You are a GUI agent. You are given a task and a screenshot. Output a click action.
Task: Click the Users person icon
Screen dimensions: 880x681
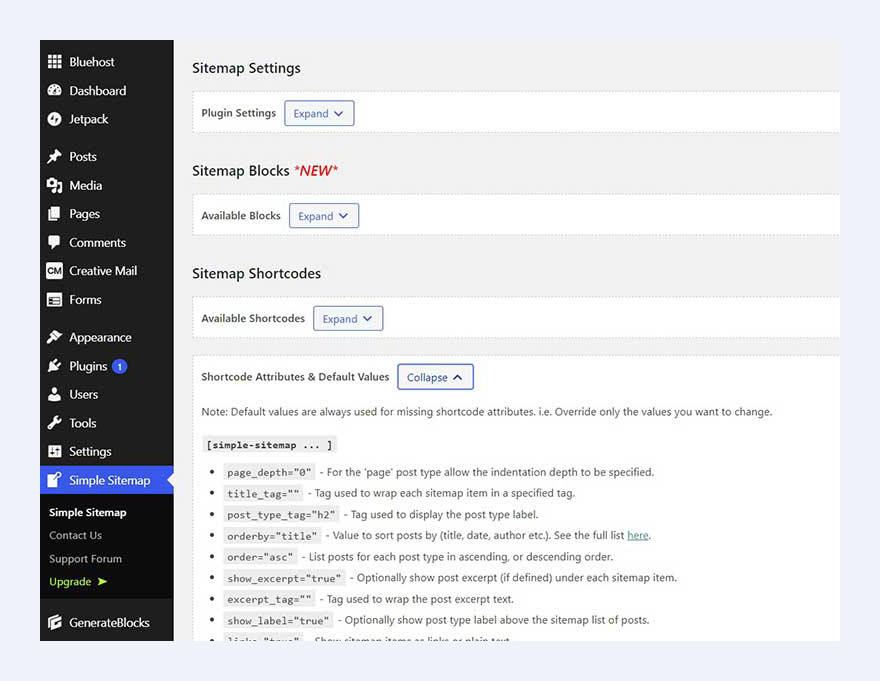pyautogui.click(x=54, y=395)
